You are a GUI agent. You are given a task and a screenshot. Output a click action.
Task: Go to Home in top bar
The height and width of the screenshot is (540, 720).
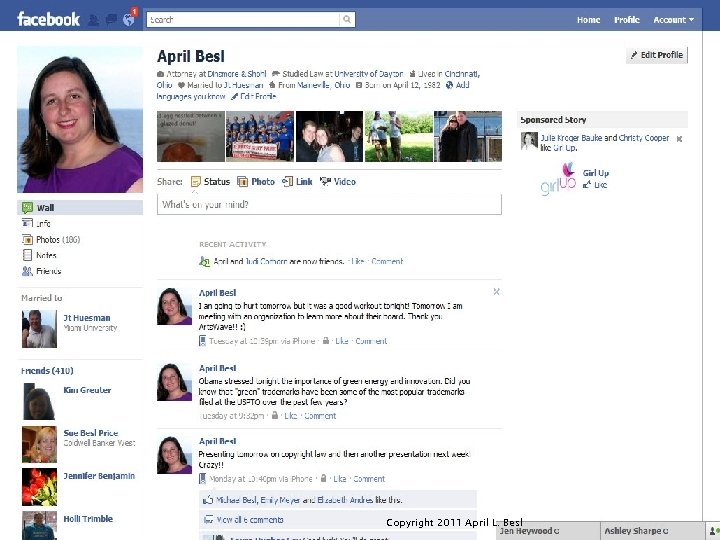point(588,20)
